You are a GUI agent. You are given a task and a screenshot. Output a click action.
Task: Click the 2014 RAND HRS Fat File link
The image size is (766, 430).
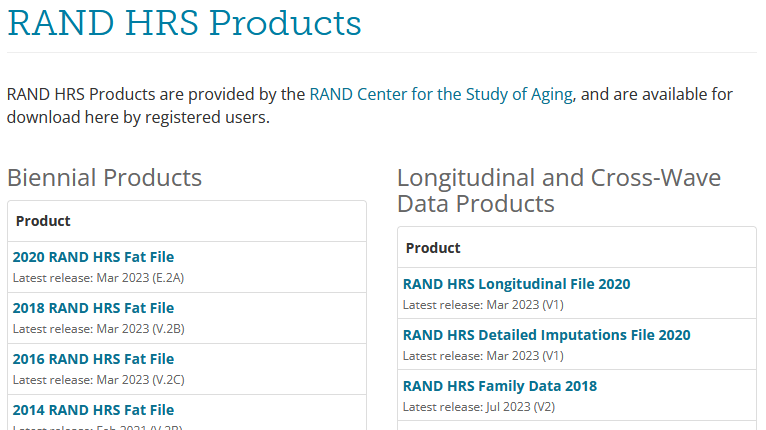click(x=93, y=410)
